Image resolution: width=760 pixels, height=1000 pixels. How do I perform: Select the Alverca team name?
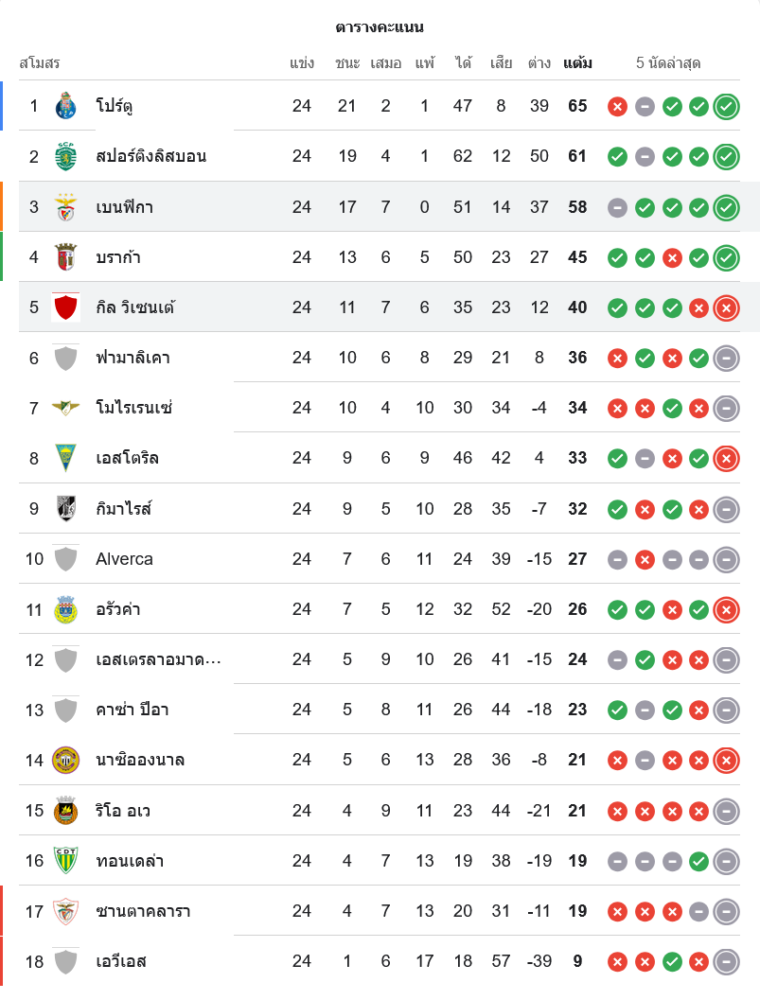124,559
